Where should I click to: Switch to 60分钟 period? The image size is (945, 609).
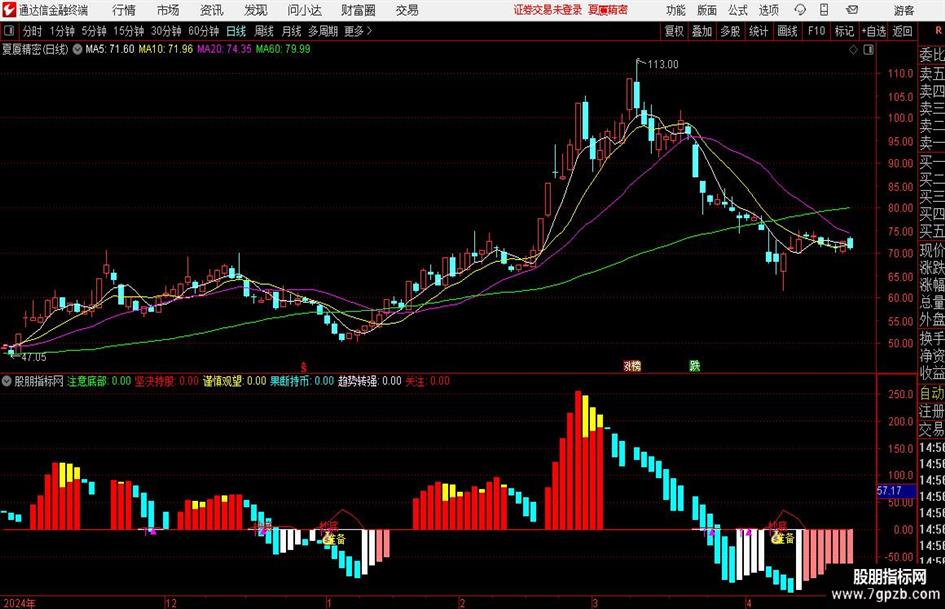click(x=203, y=31)
